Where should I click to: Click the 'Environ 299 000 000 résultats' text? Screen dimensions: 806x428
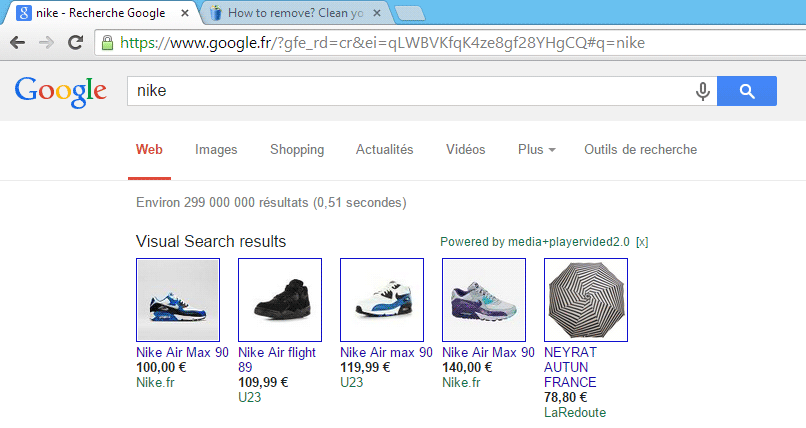pos(222,202)
